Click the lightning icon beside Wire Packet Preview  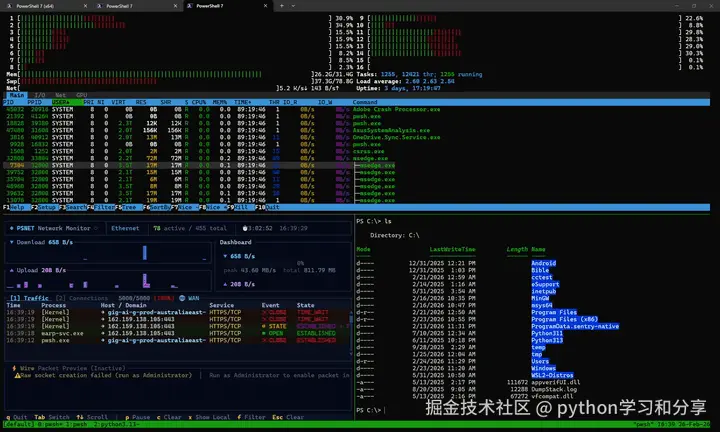pyautogui.click(x=14, y=368)
